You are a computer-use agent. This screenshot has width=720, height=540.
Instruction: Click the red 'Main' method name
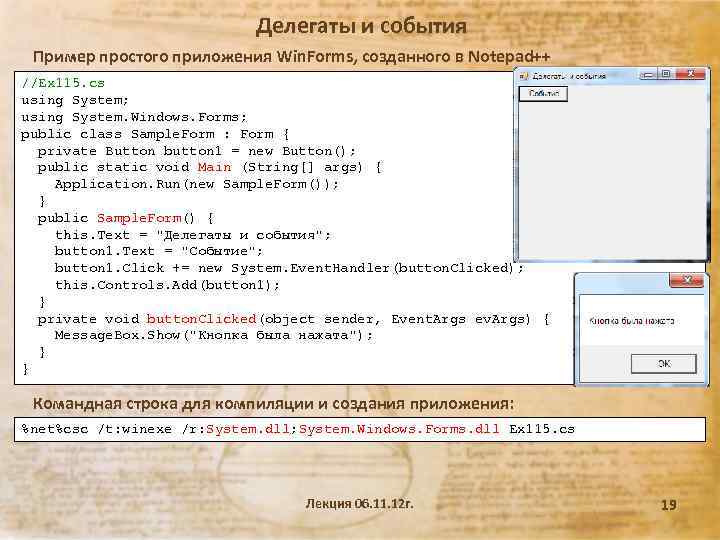(x=214, y=167)
